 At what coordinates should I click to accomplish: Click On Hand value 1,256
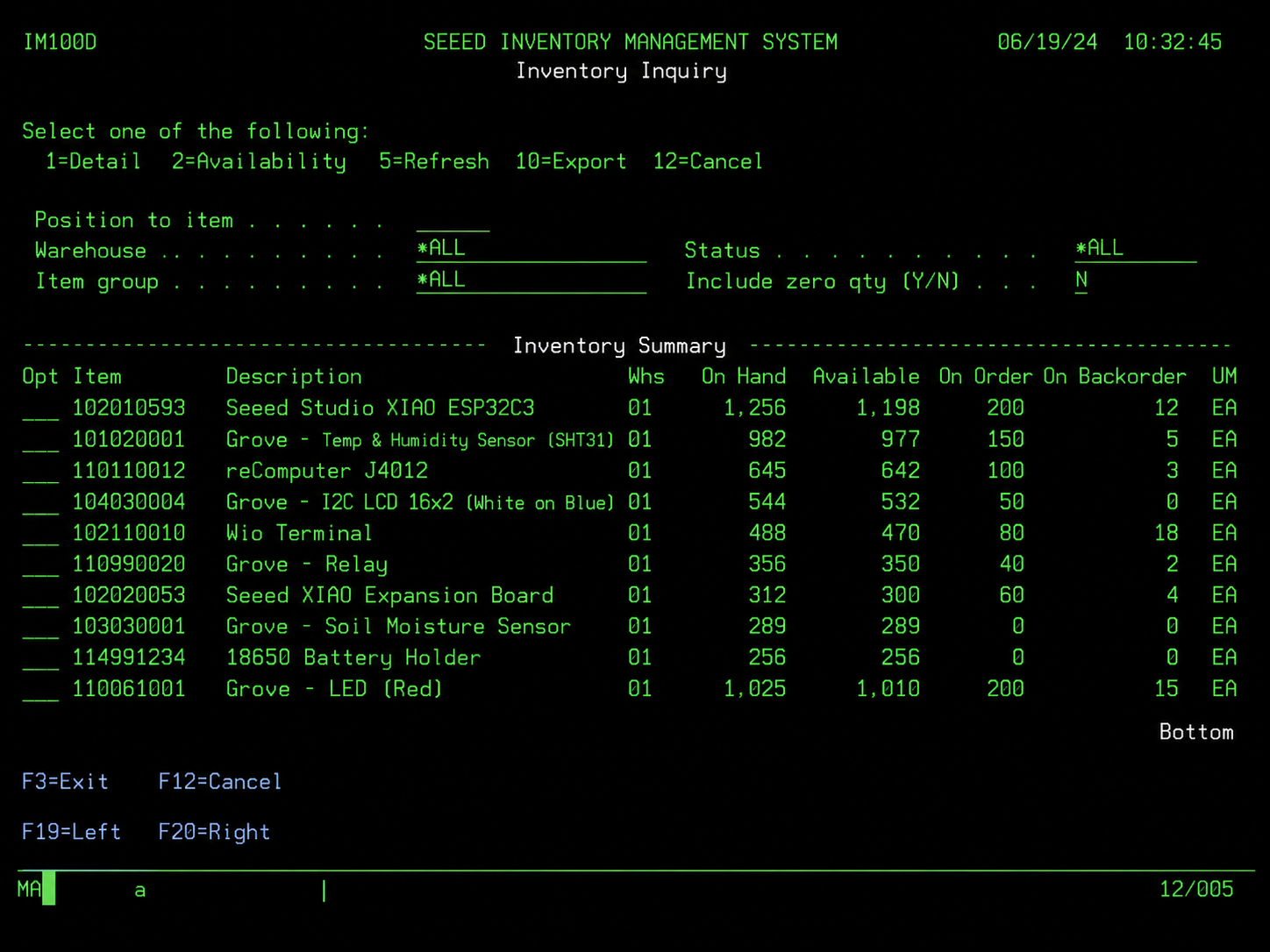[755, 409]
